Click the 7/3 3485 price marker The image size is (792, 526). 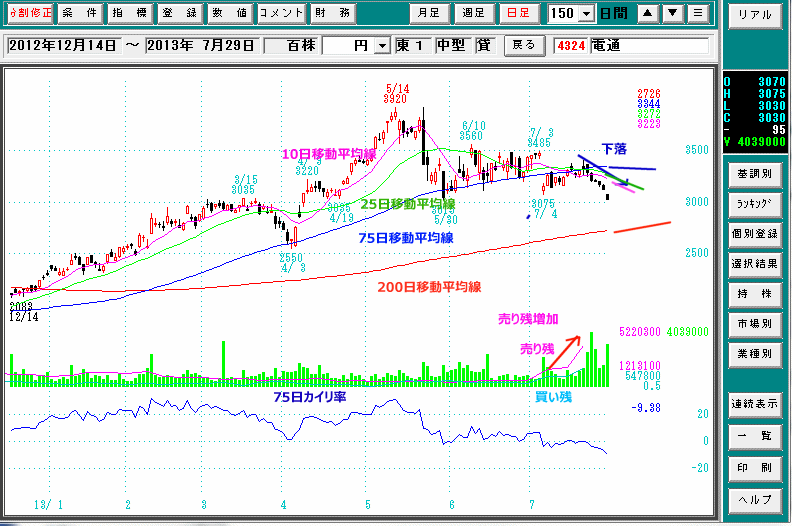pyautogui.click(x=540, y=137)
